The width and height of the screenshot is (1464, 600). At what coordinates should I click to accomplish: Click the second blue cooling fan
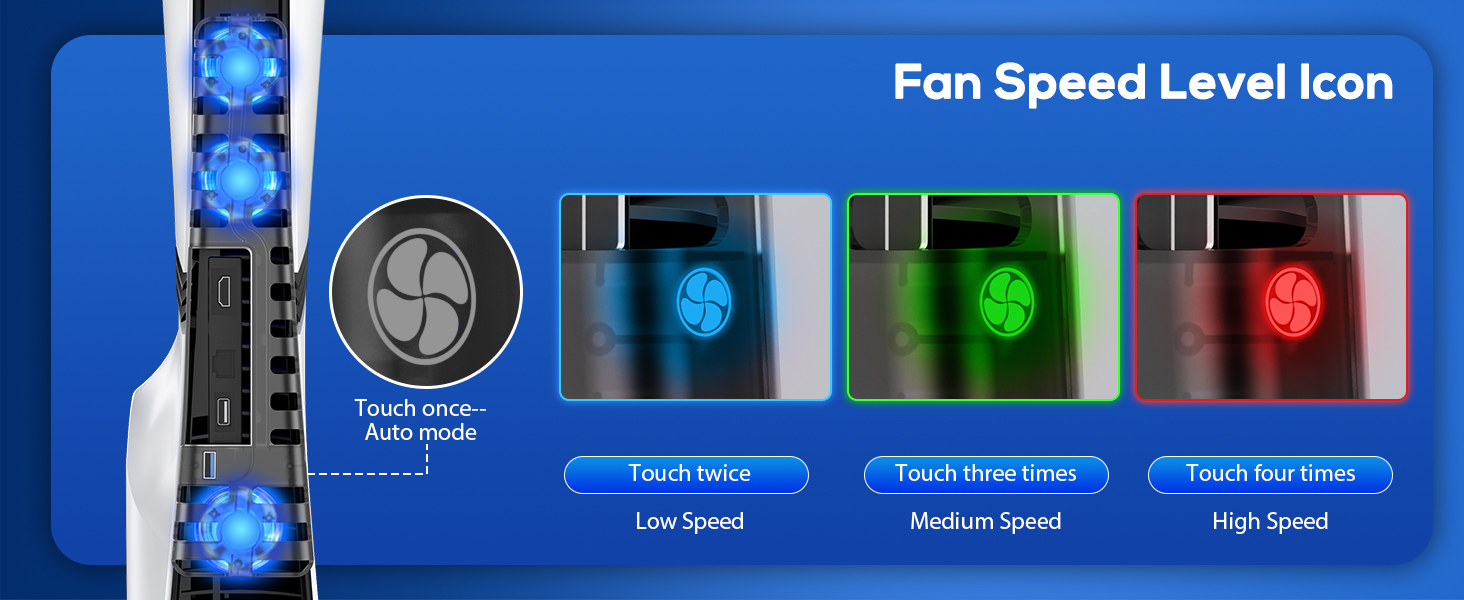point(238,179)
